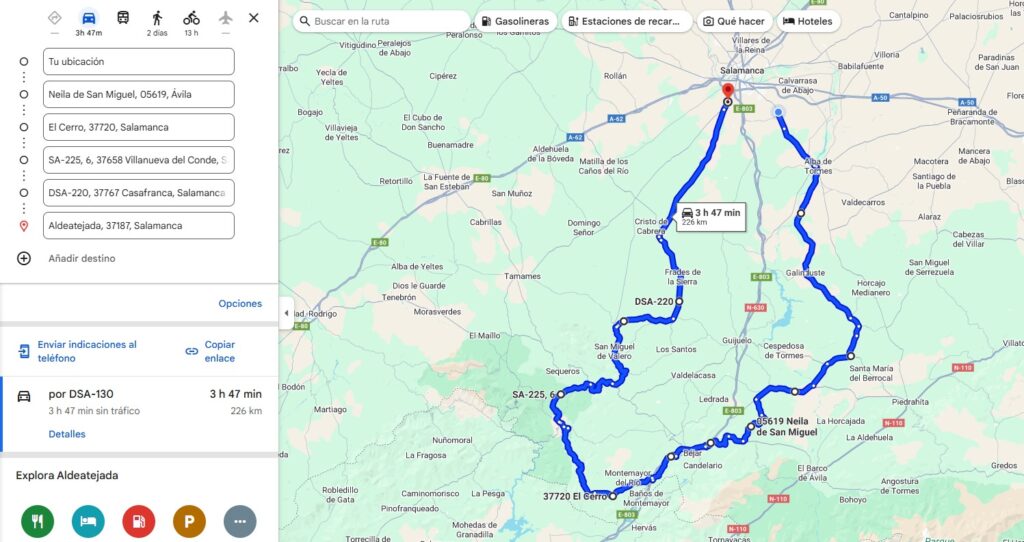Select the Hoteles chip
This screenshot has width=1024, height=542.
click(808, 21)
